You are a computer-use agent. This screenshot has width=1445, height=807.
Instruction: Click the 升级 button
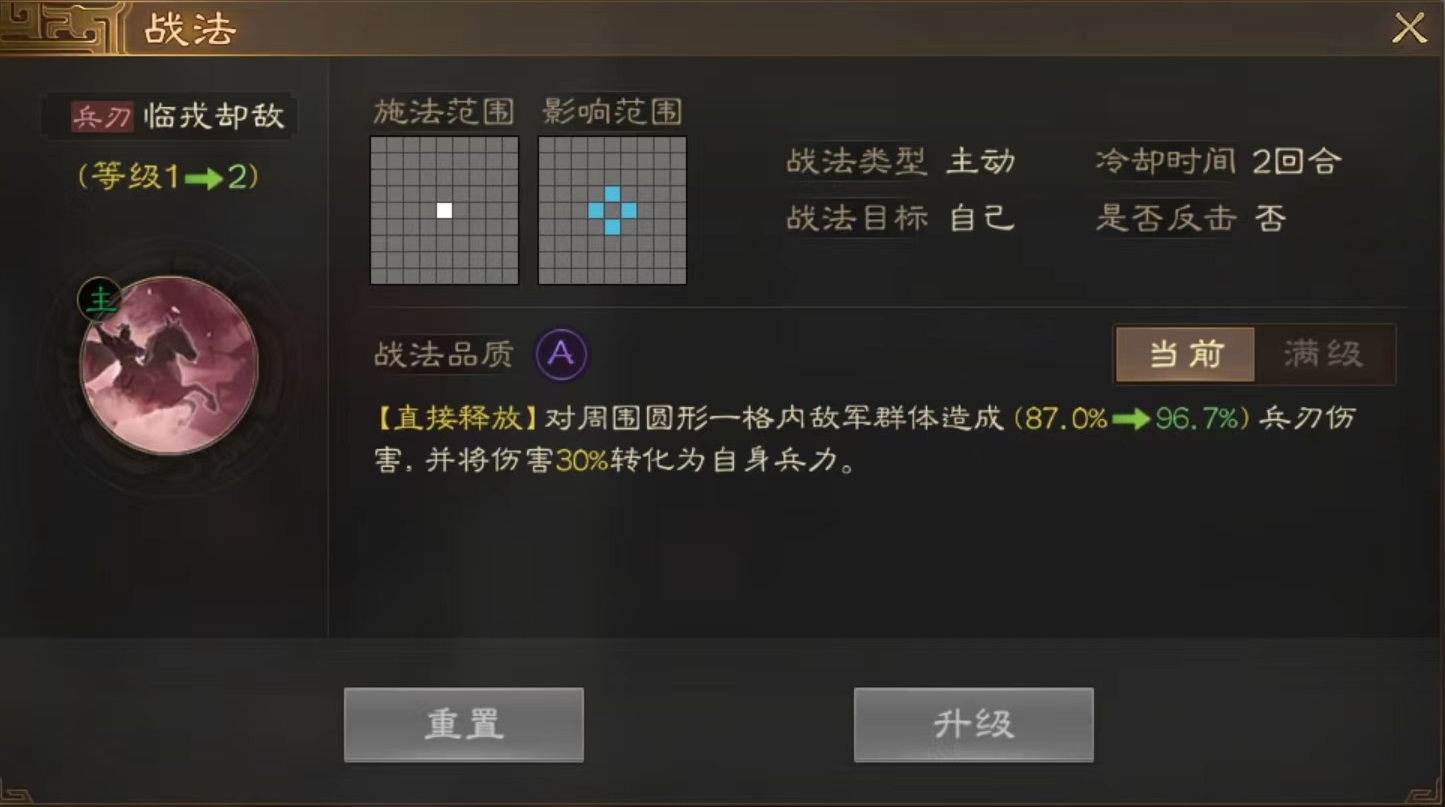[973, 725]
